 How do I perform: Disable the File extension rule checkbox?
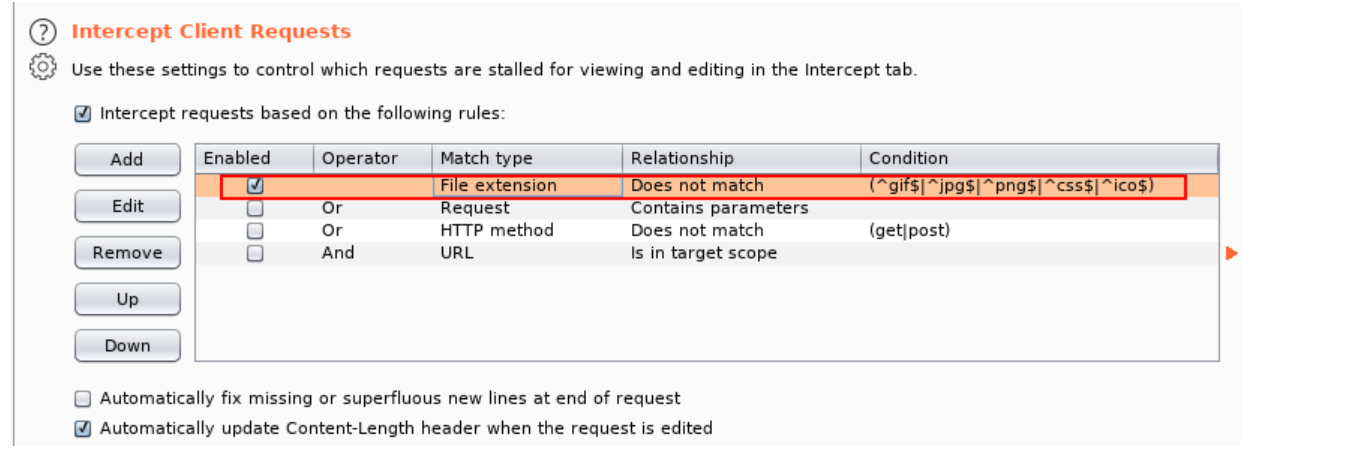255,185
